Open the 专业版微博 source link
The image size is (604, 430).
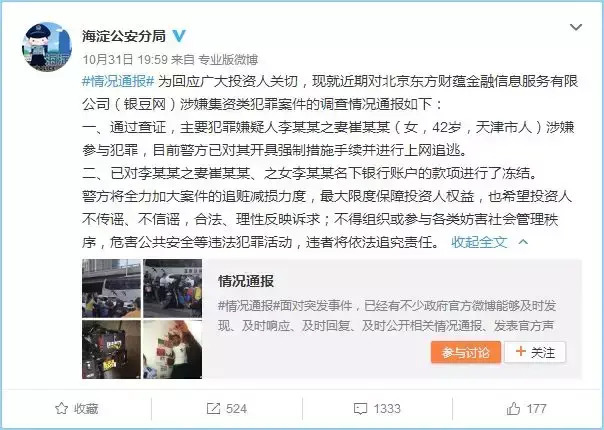[x=228, y=59]
